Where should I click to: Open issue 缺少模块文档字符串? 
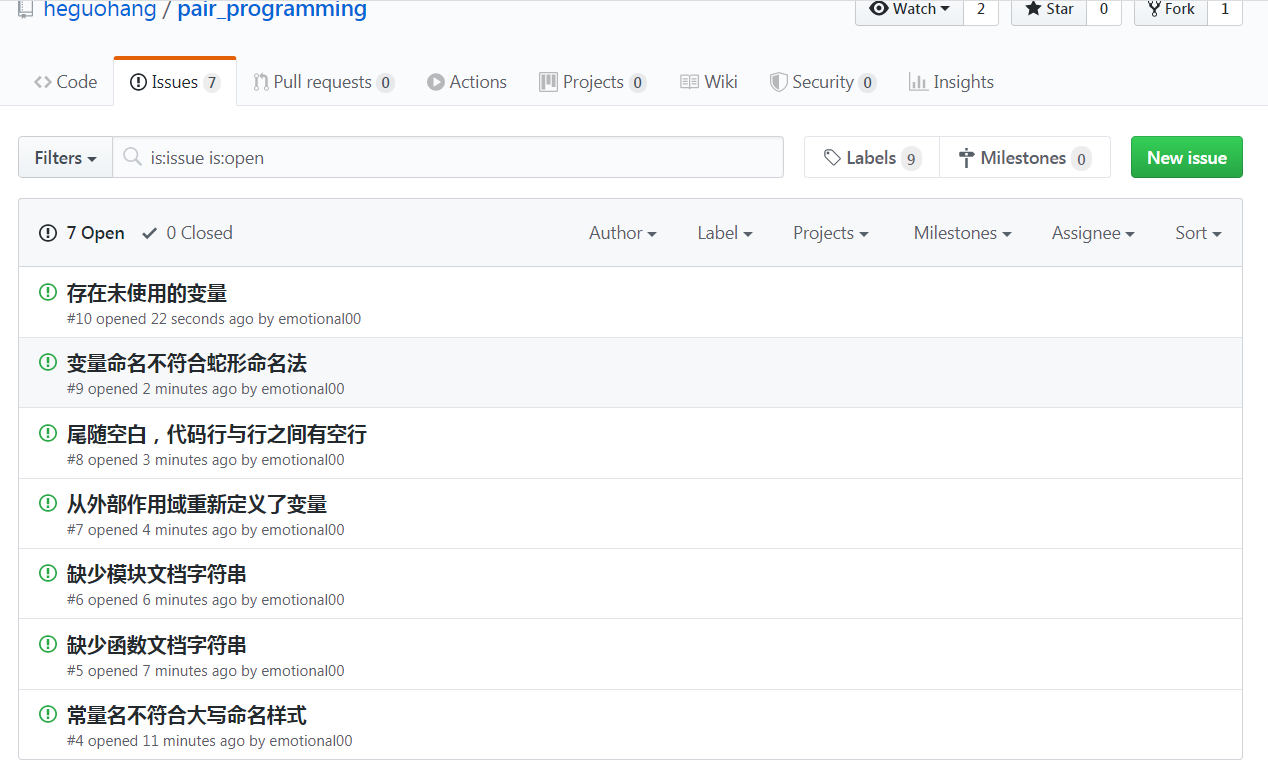click(x=157, y=574)
